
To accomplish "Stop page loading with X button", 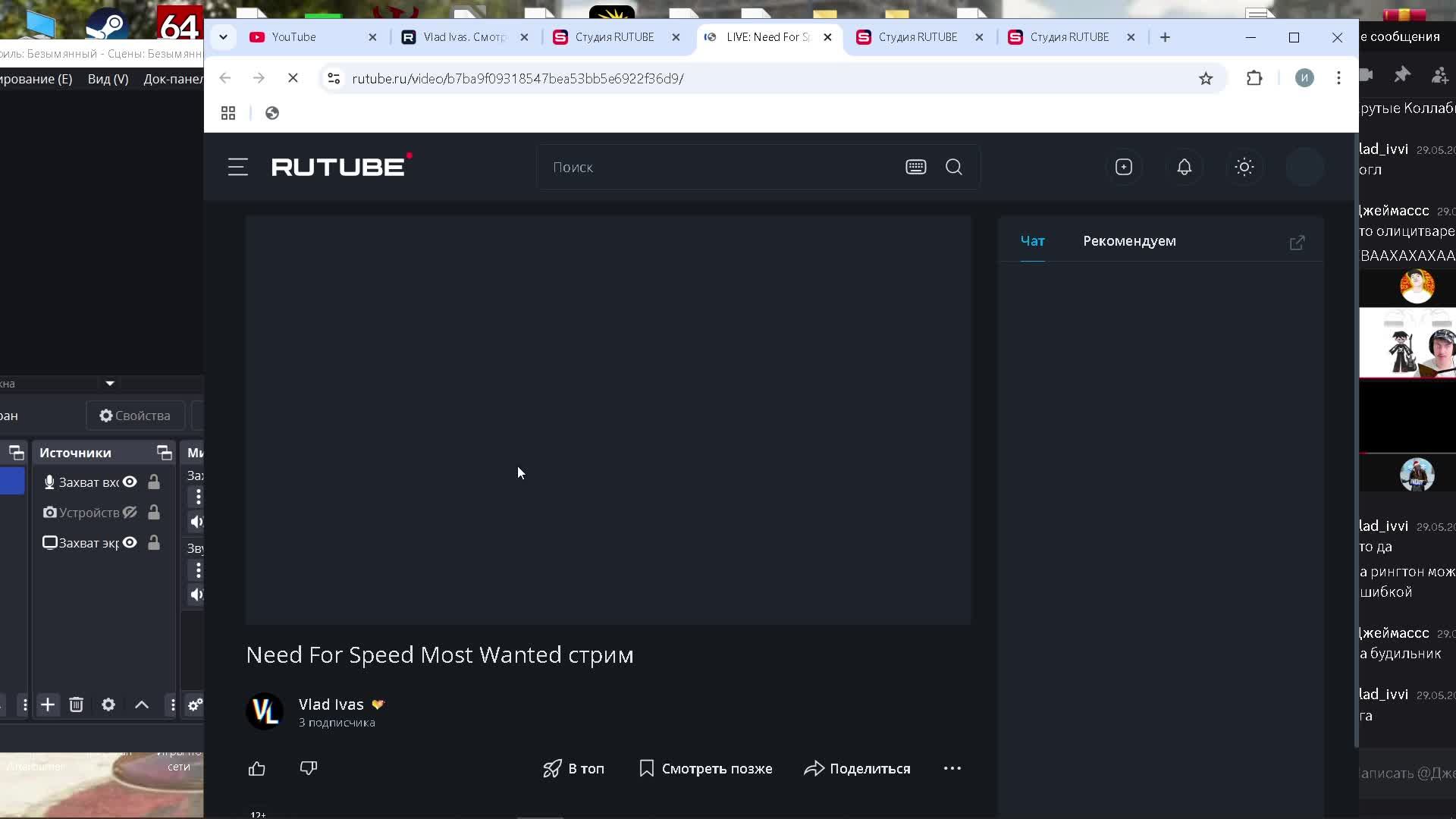I will (293, 78).
